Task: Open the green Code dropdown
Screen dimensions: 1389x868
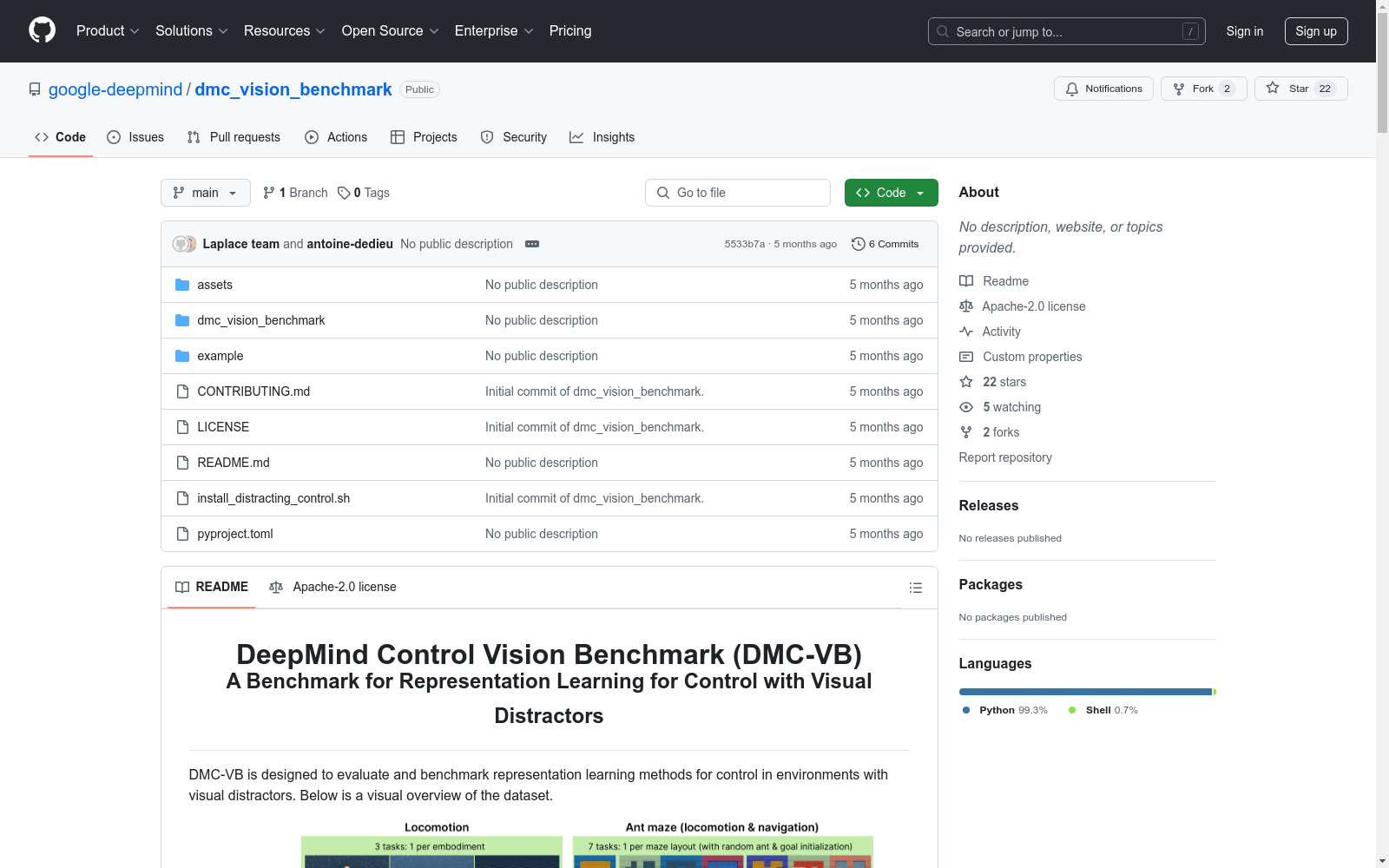Action: click(x=891, y=193)
